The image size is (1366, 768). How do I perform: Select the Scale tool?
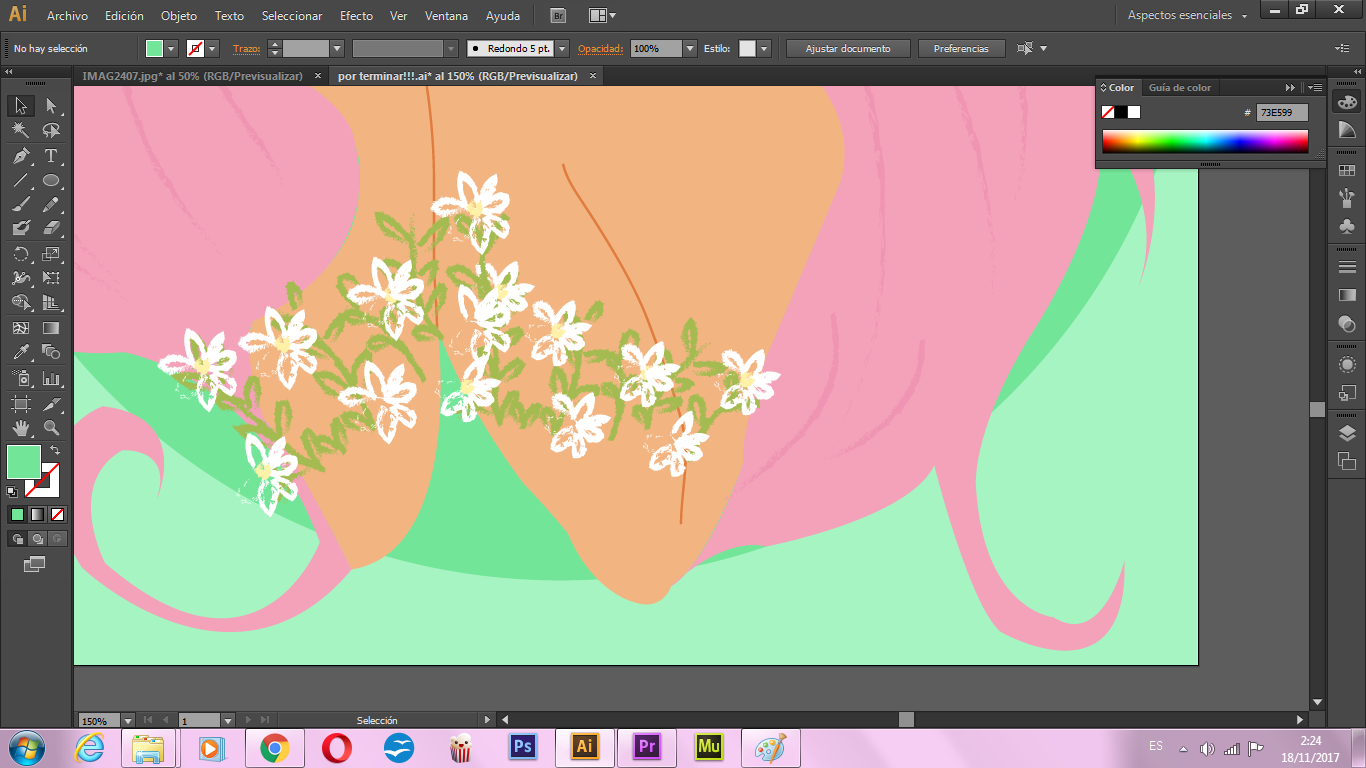[51, 254]
